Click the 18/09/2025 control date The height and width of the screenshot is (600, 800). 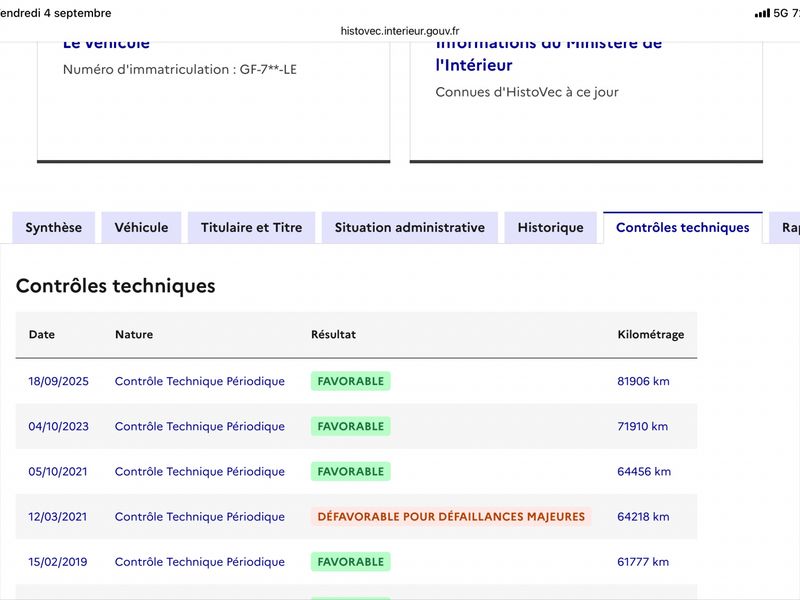59,381
